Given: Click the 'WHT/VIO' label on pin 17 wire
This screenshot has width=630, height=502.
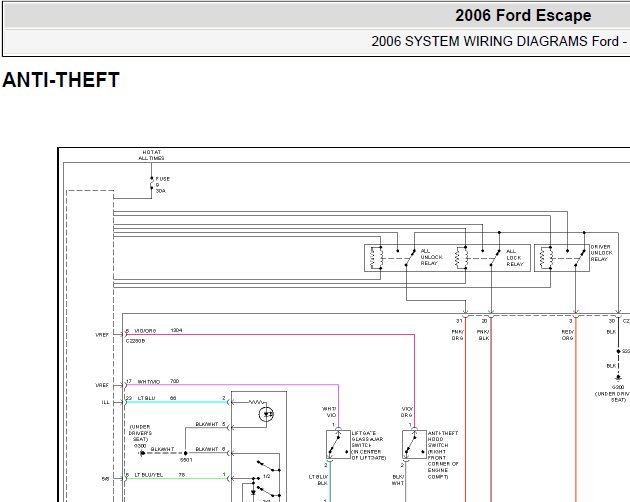Looking at the screenshot, I should pyautogui.click(x=149, y=382).
